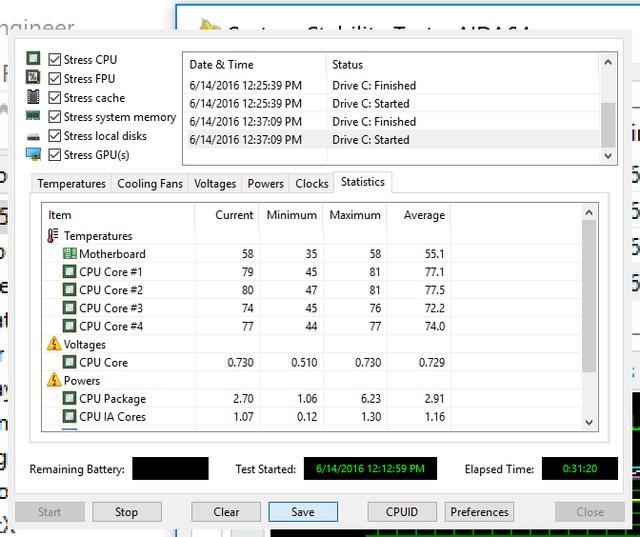The image size is (640, 537).
Task: Click the Date & Time column header
Action: pyautogui.click(x=255, y=65)
